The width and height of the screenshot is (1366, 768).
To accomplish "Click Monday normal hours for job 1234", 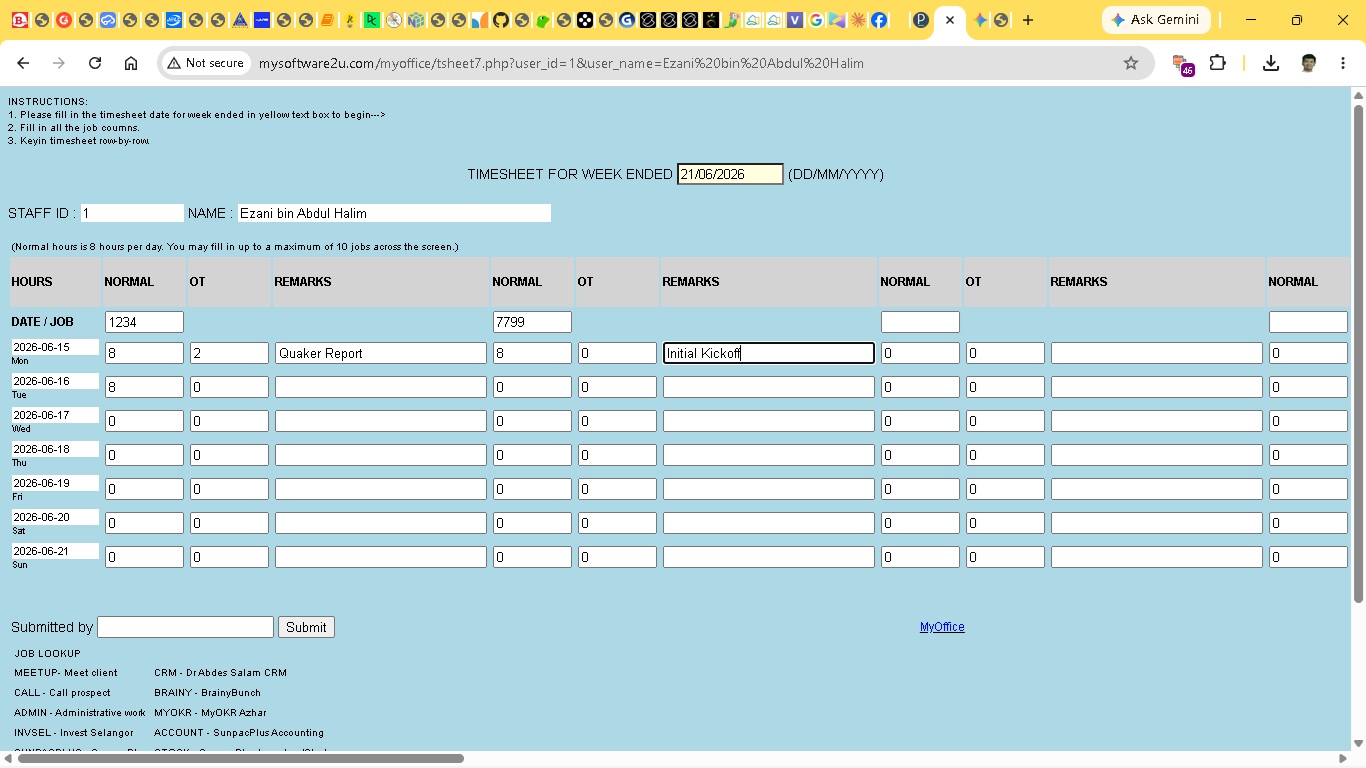I will click(x=144, y=353).
